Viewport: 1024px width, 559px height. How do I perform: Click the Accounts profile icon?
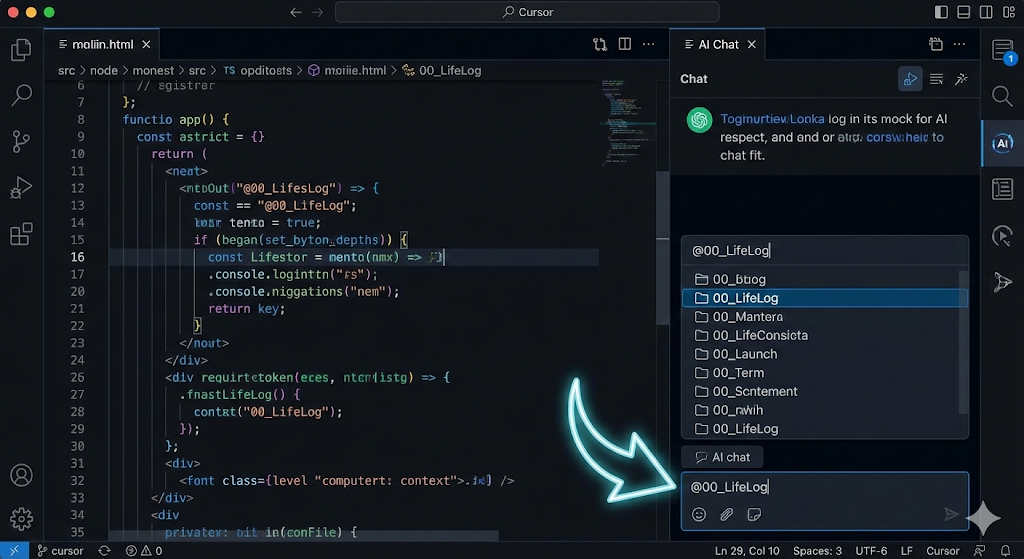point(21,476)
